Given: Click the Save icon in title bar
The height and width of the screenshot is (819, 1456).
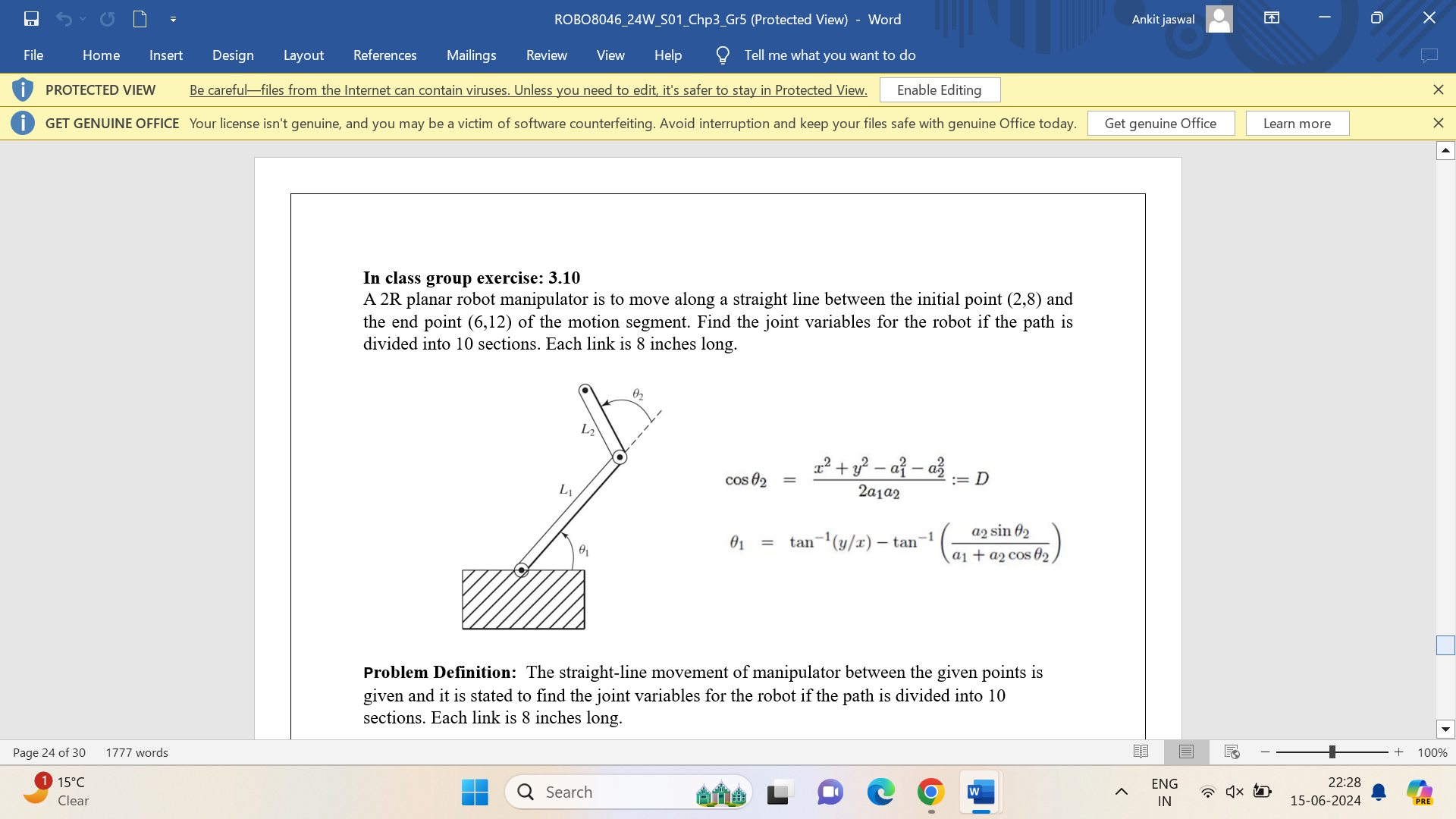Looking at the screenshot, I should pyautogui.click(x=31, y=19).
